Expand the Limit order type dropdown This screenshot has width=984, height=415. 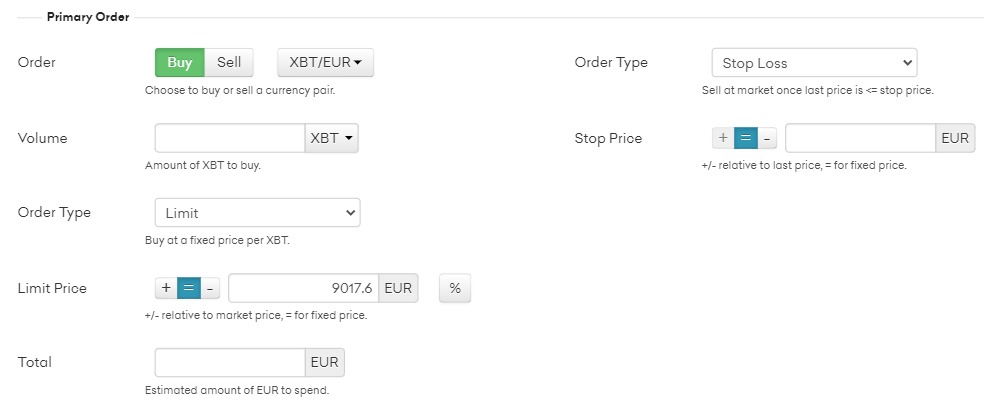coord(257,213)
